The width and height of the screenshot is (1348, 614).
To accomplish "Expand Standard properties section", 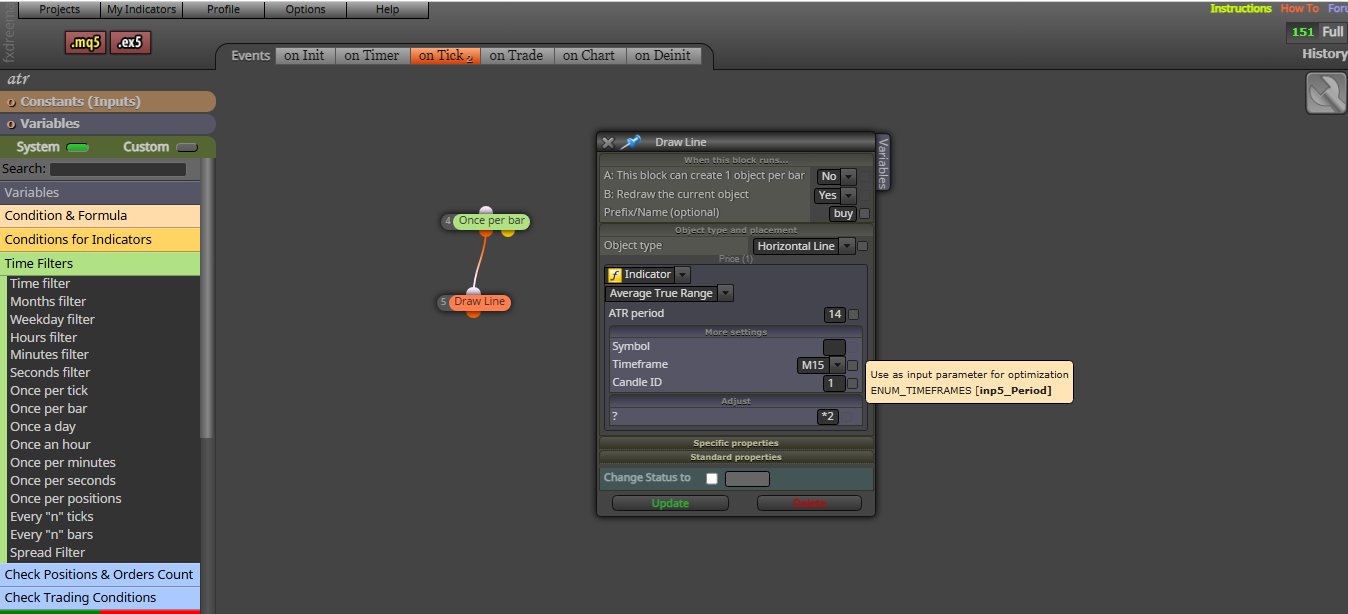I will click(x=736, y=457).
